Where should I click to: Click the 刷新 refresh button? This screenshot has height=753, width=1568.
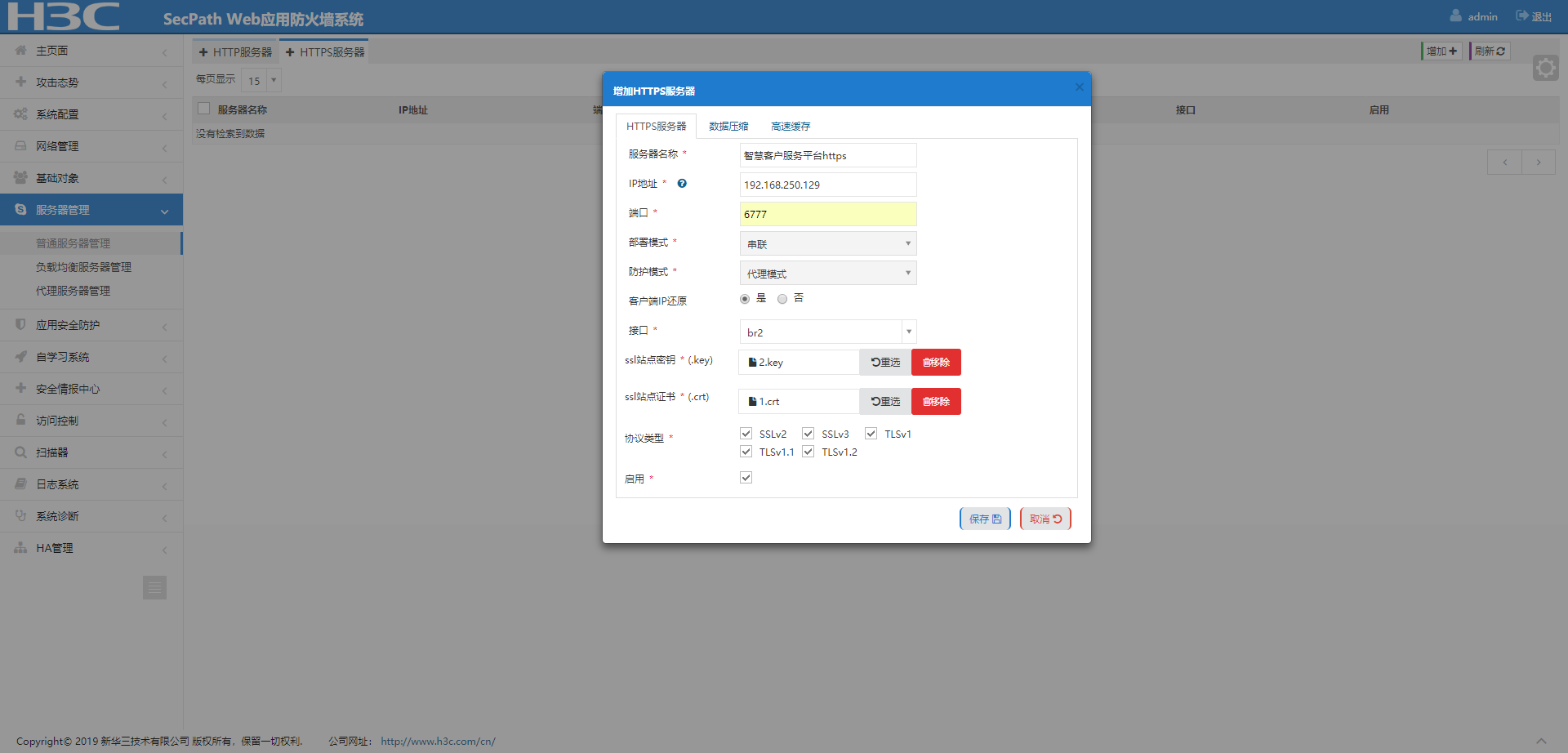pos(1490,51)
